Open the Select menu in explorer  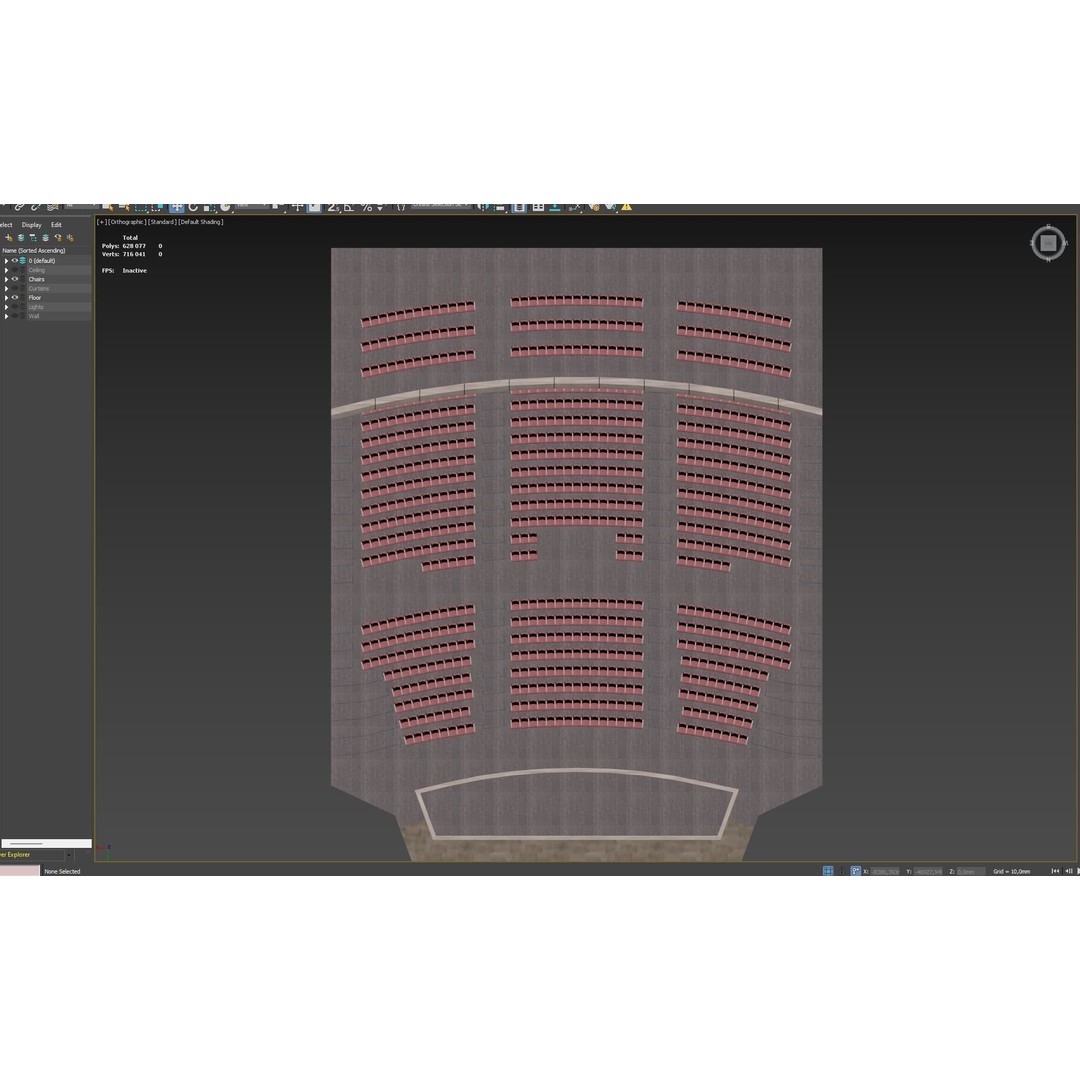pos(6,225)
